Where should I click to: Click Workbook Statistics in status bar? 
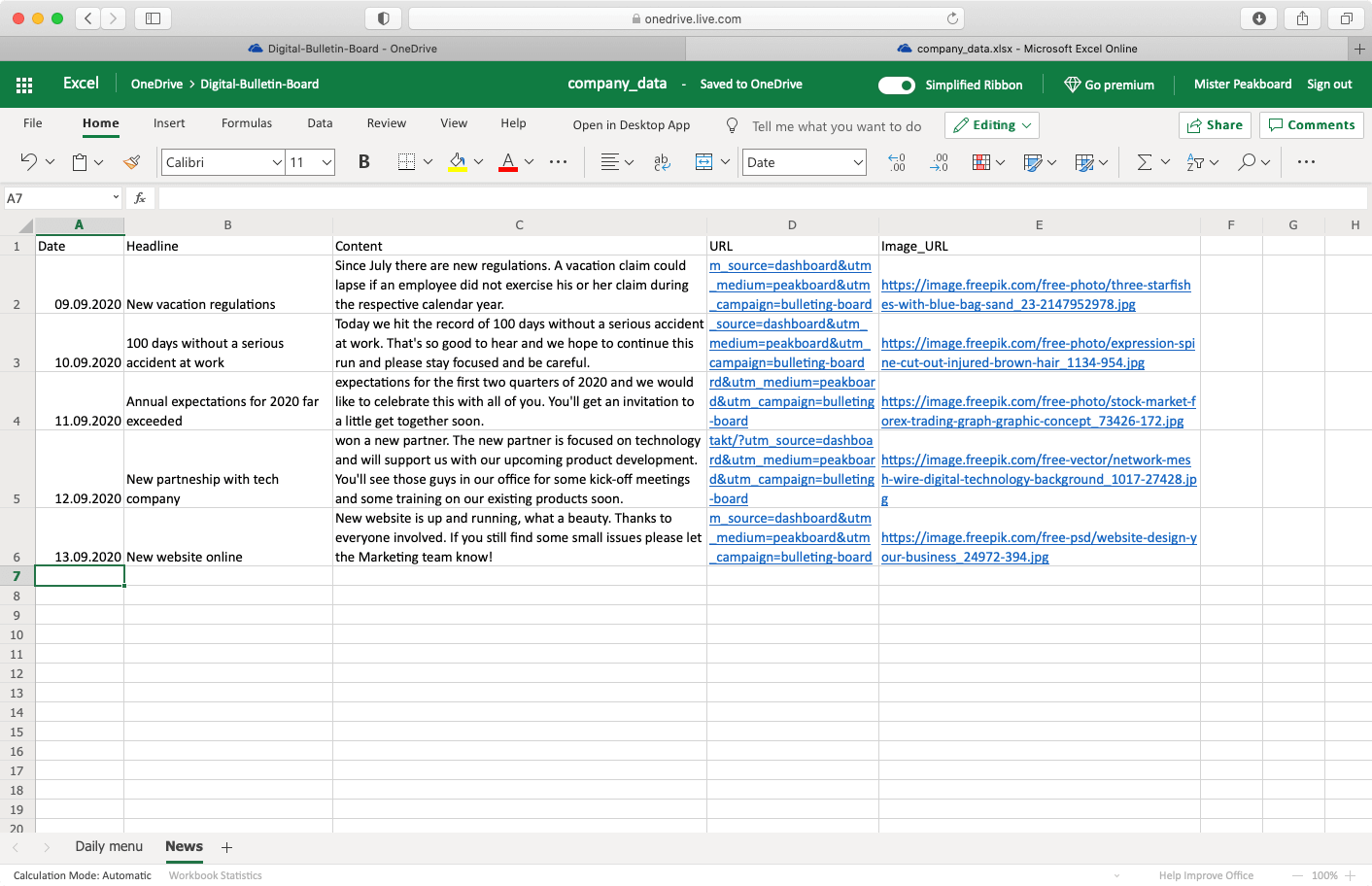pos(216,875)
